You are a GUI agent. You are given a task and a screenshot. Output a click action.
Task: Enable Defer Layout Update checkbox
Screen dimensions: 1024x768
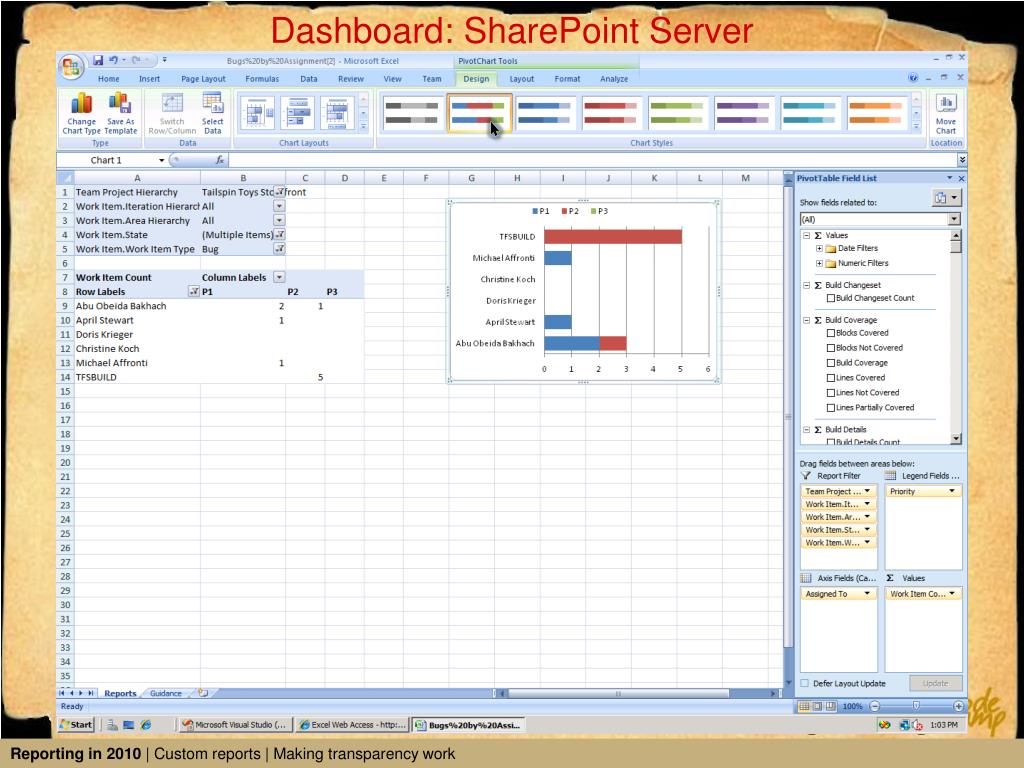(x=805, y=684)
